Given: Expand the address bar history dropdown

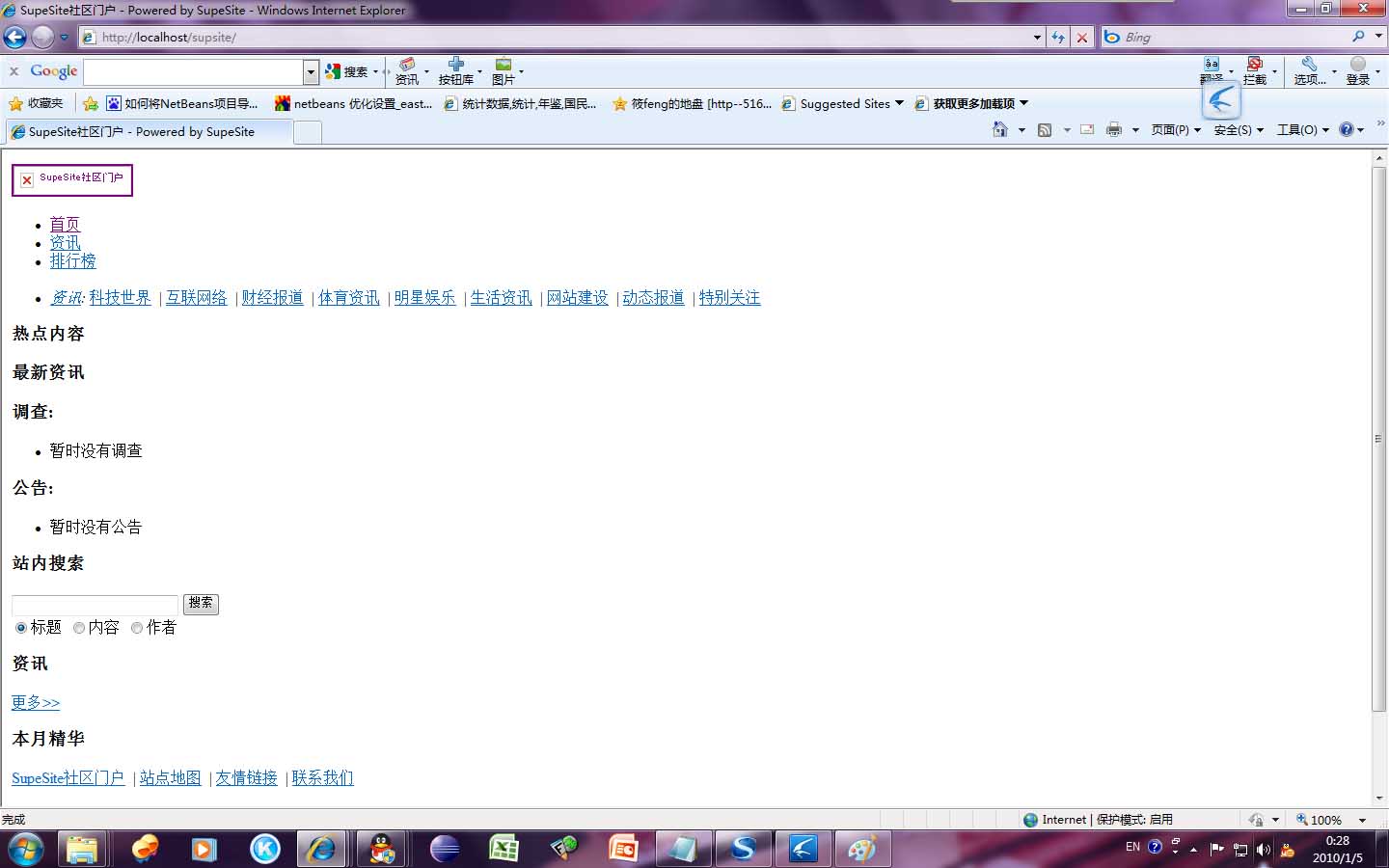Looking at the screenshot, I should point(1037,38).
